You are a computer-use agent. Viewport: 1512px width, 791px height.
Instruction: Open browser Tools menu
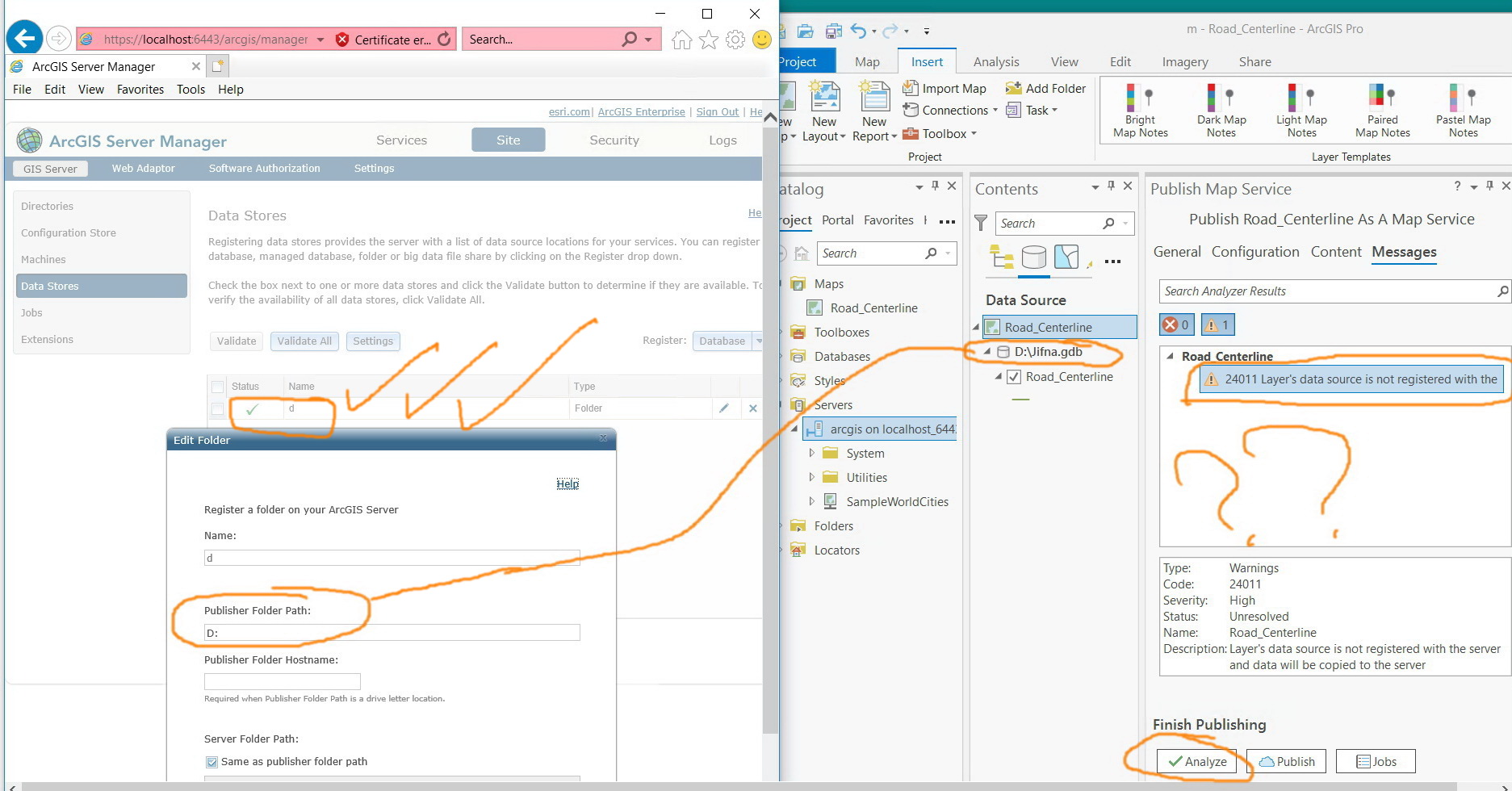(191, 90)
